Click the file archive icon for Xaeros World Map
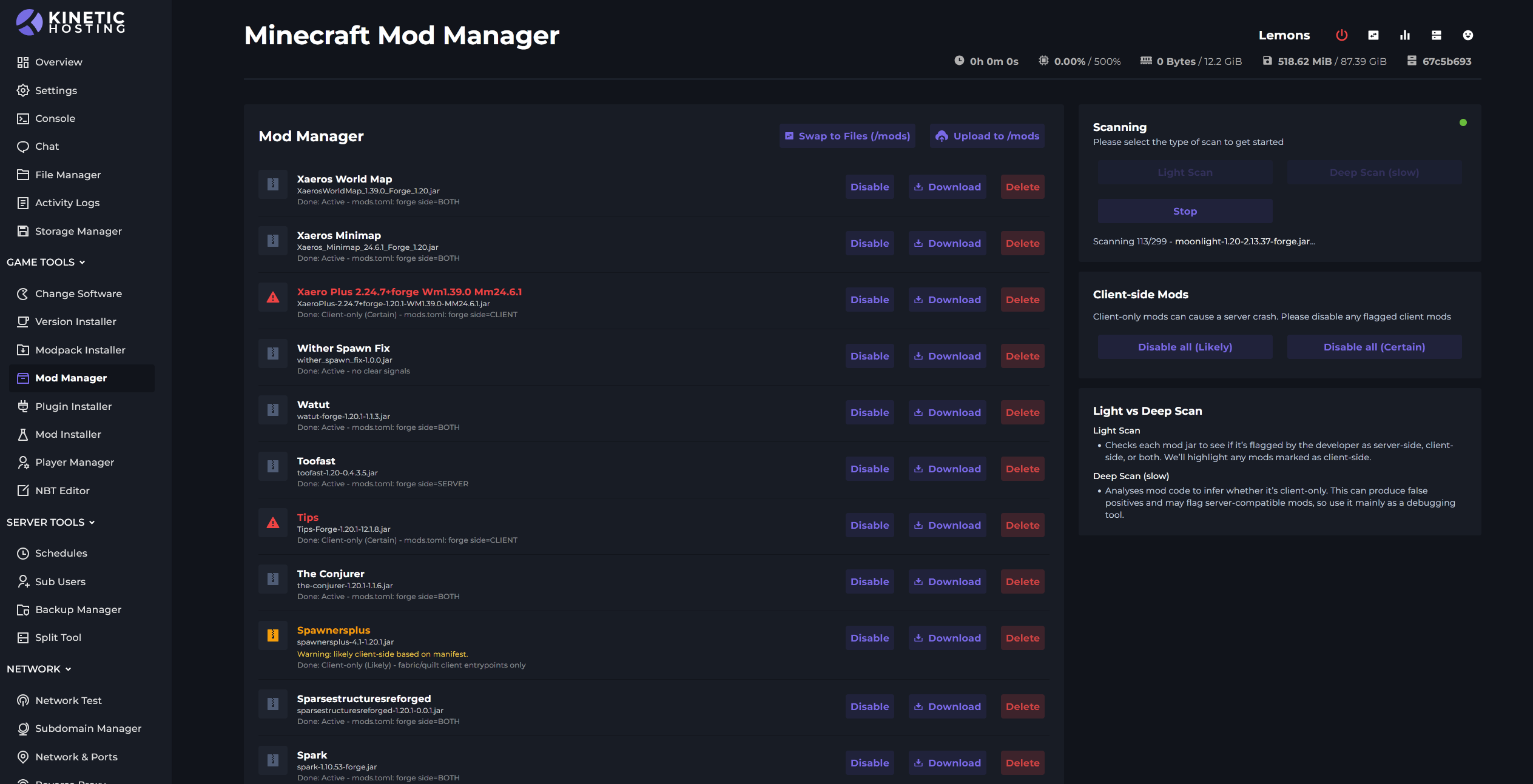This screenshot has height=784, width=1533. (273, 184)
